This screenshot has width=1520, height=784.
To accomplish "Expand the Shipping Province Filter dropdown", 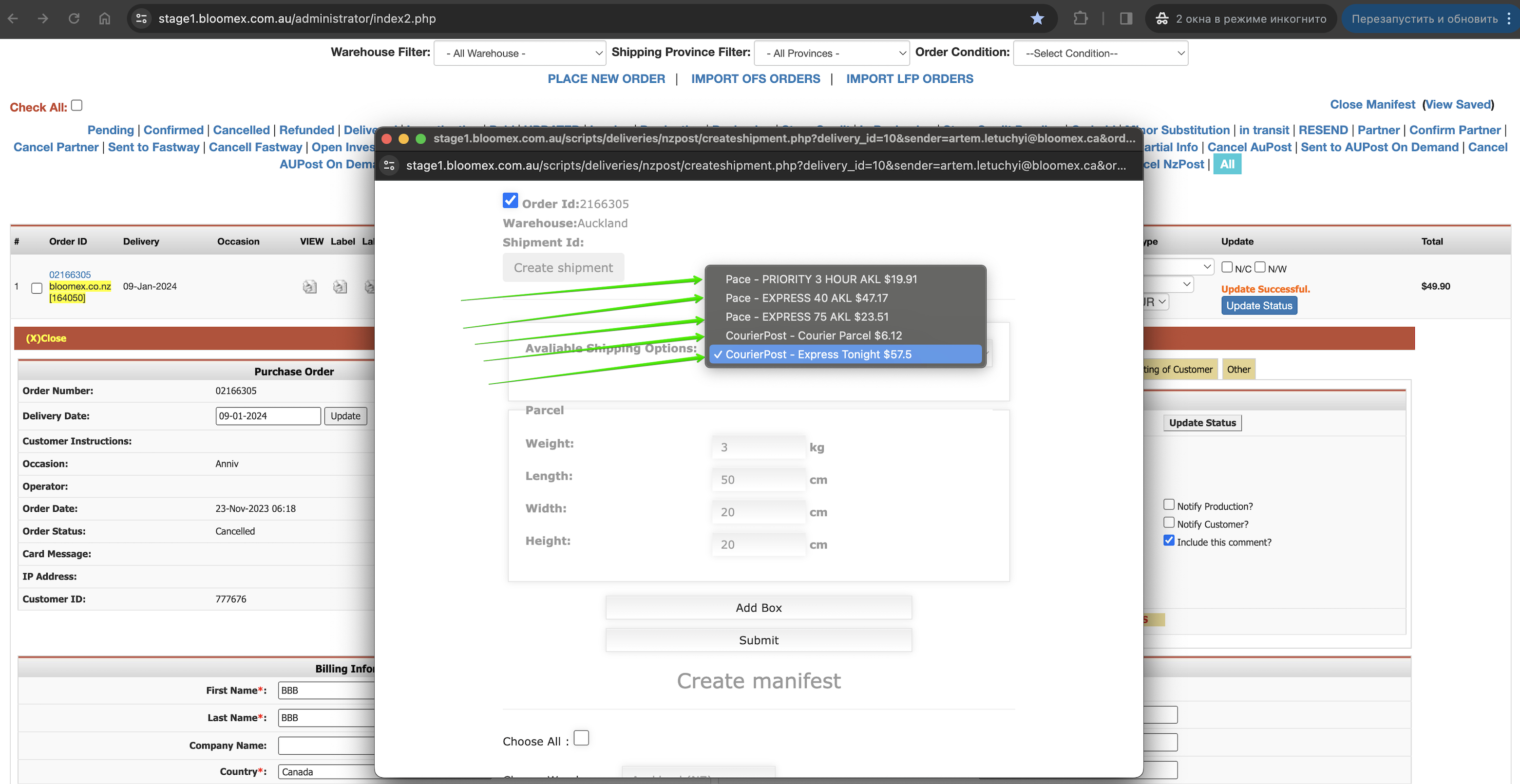I will (x=832, y=53).
